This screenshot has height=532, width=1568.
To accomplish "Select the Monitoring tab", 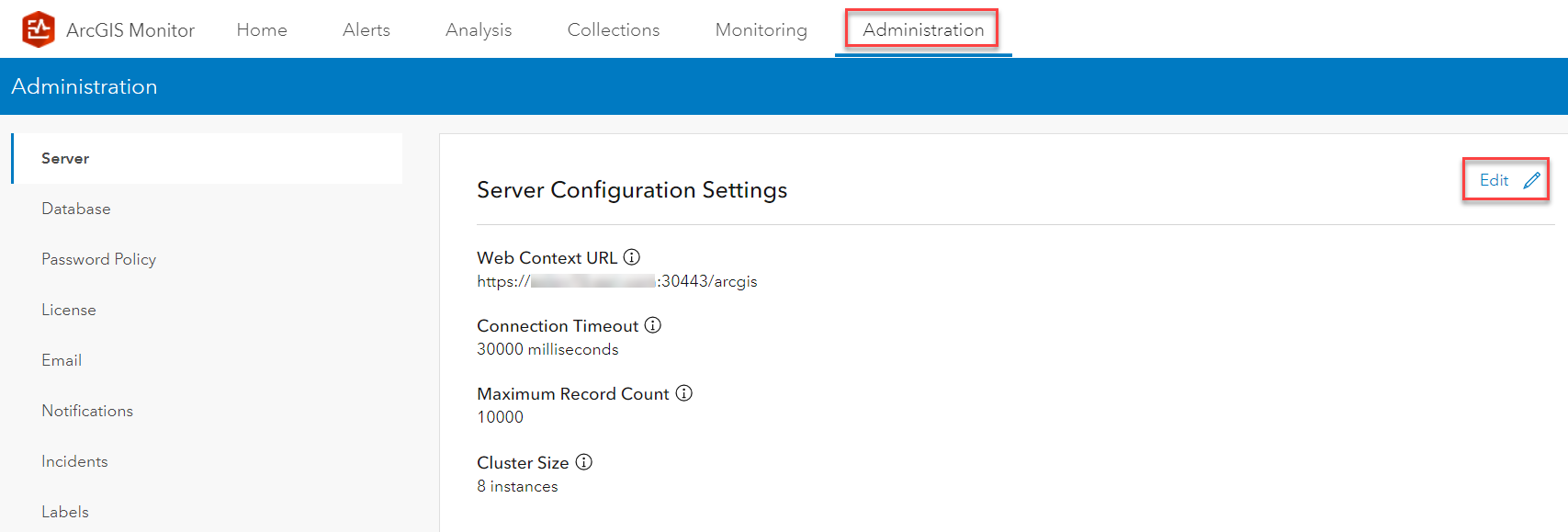I will click(761, 29).
